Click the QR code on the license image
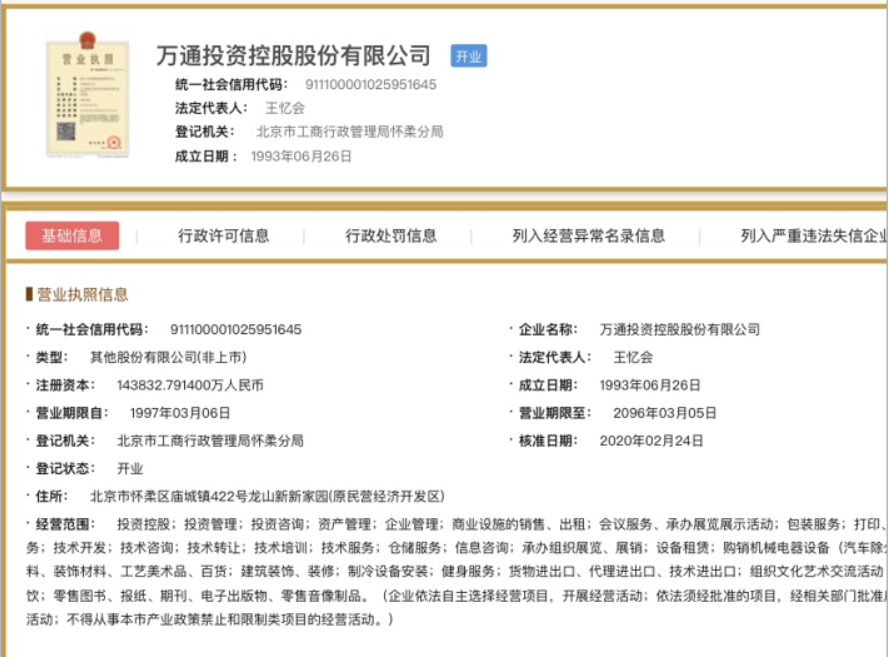Screen dimensions: 888x657 click(x=67, y=131)
